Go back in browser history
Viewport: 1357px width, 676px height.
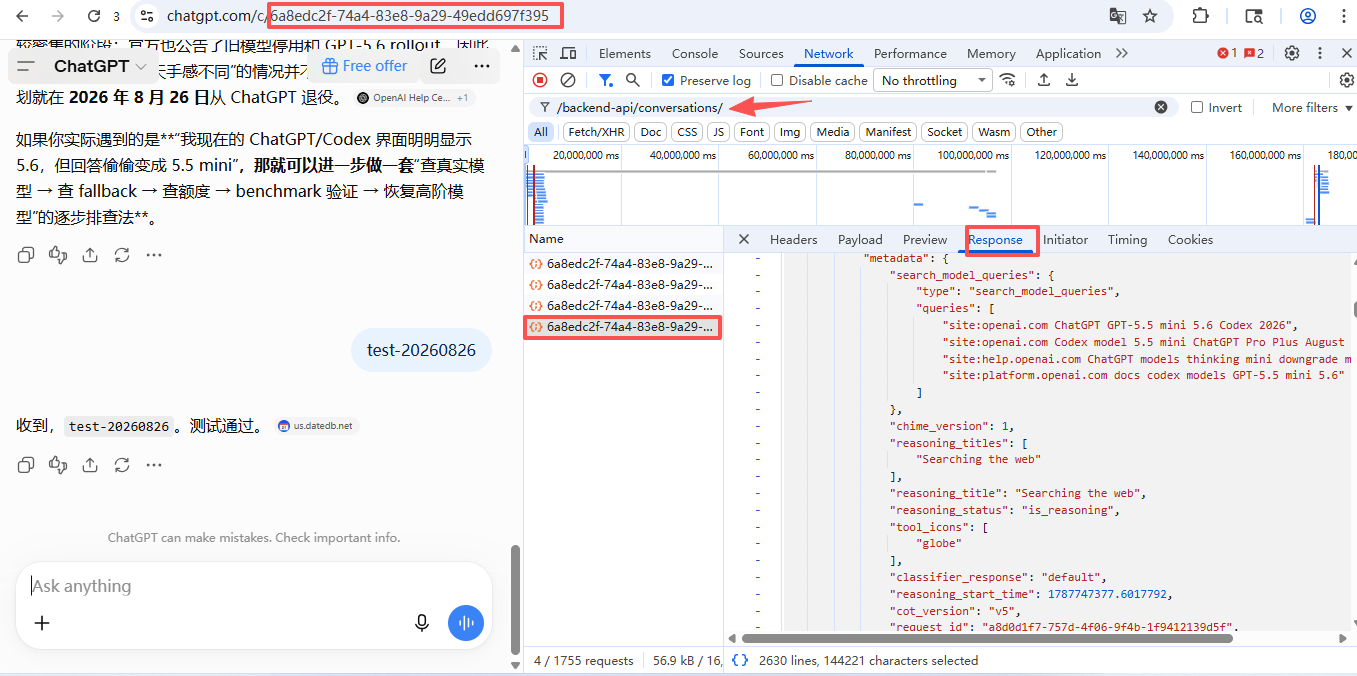click(x=23, y=16)
